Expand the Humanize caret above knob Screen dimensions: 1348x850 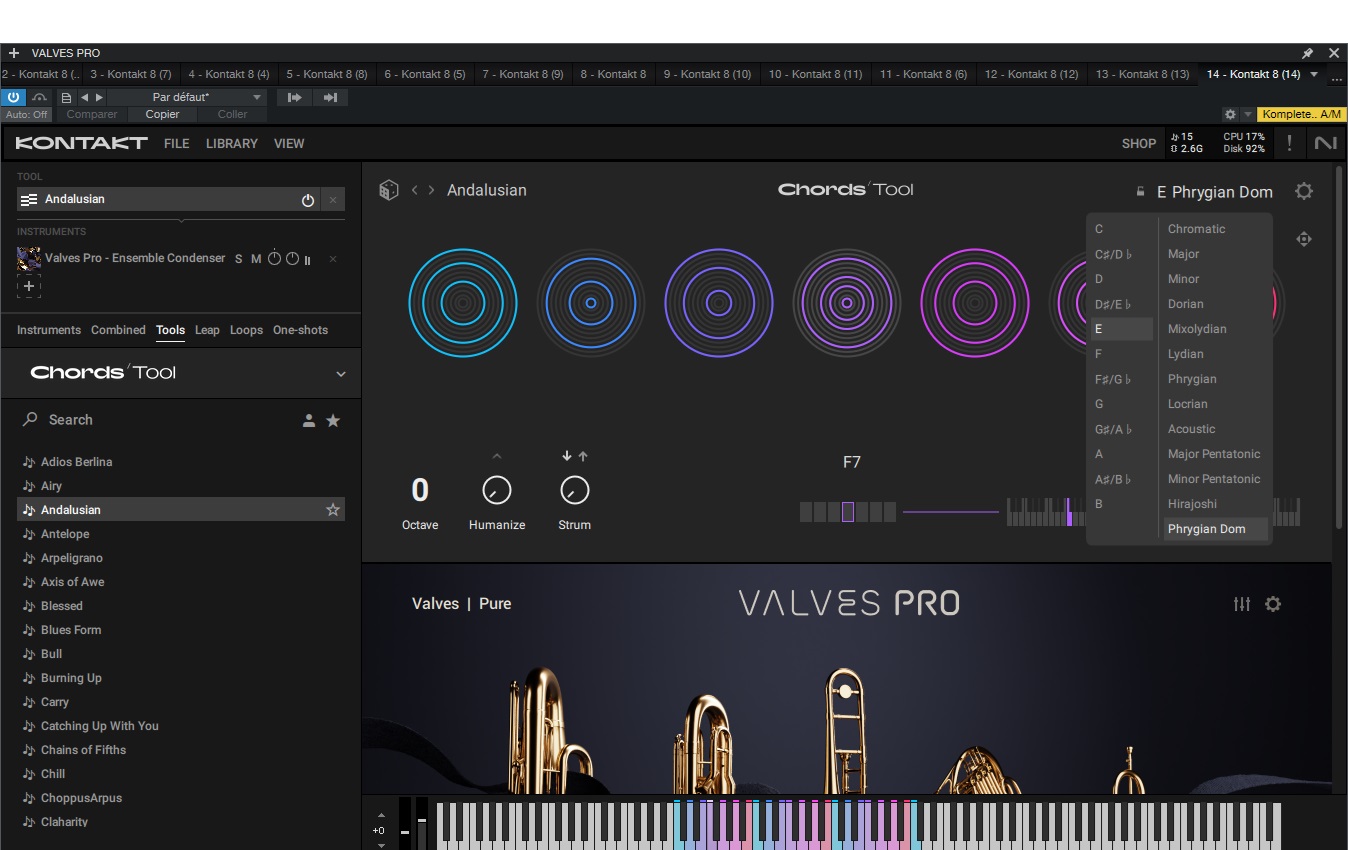(497, 457)
